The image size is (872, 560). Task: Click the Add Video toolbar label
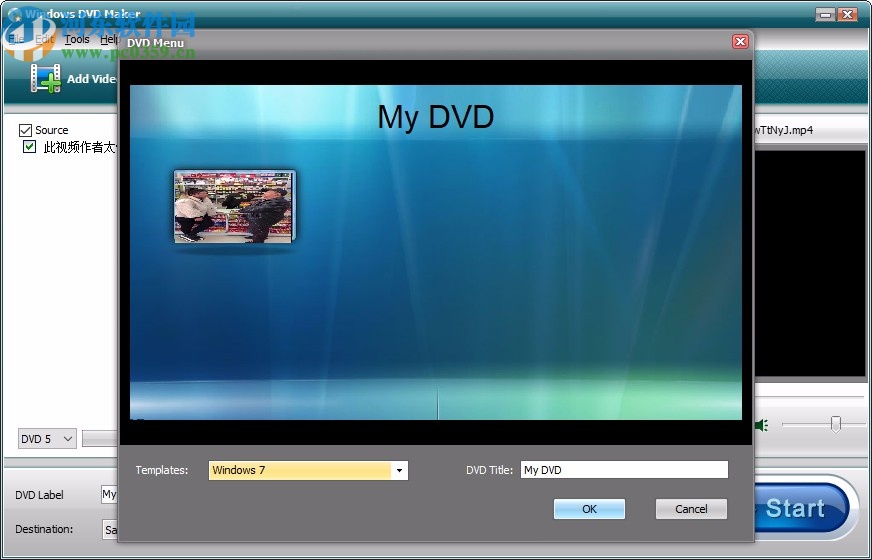point(91,79)
